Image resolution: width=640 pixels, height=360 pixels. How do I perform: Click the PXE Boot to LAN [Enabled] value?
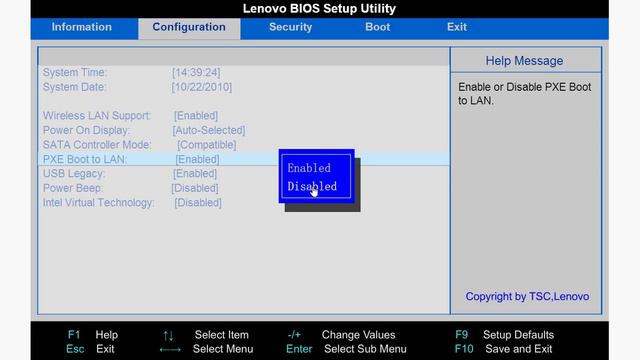(x=197, y=160)
